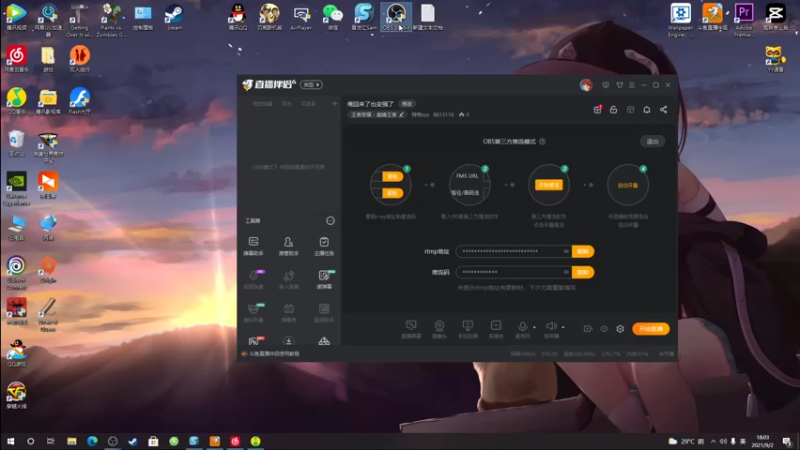The height and width of the screenshot is (450, 800).
Task: Add multimedia source in bottom bar
Action: tap(495, 329)
